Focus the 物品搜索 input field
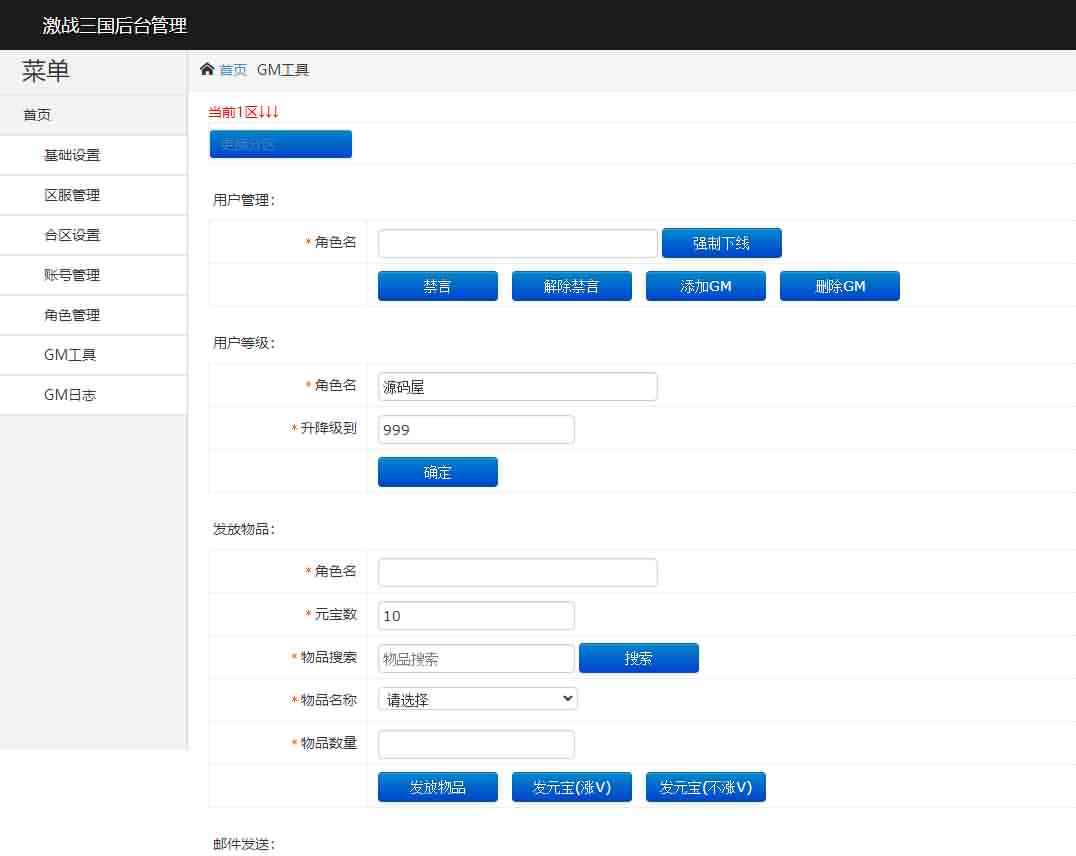The height and width of the screenshot is (856, 1076). [x=476, y=658]
